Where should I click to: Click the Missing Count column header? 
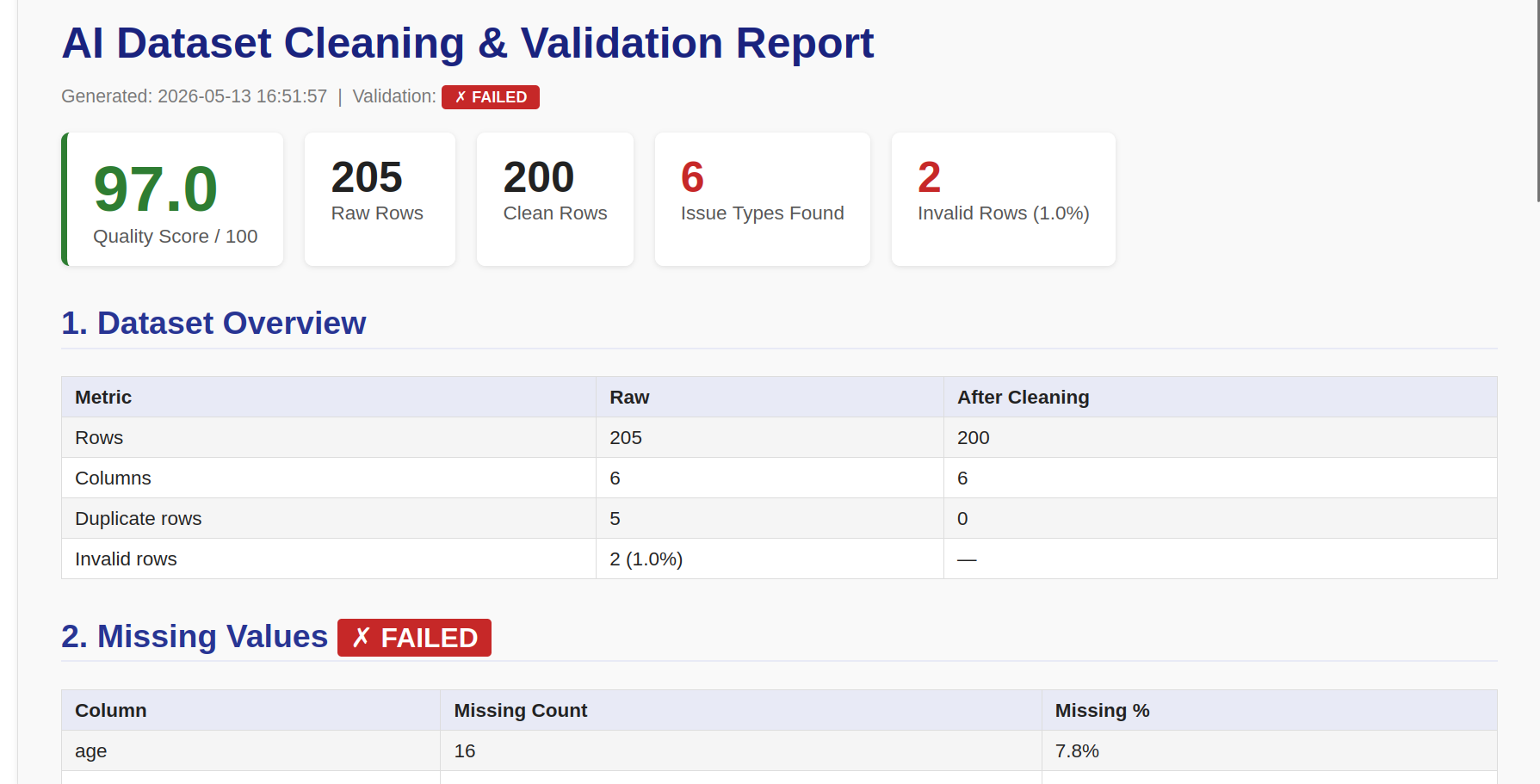tap(741, 710)
